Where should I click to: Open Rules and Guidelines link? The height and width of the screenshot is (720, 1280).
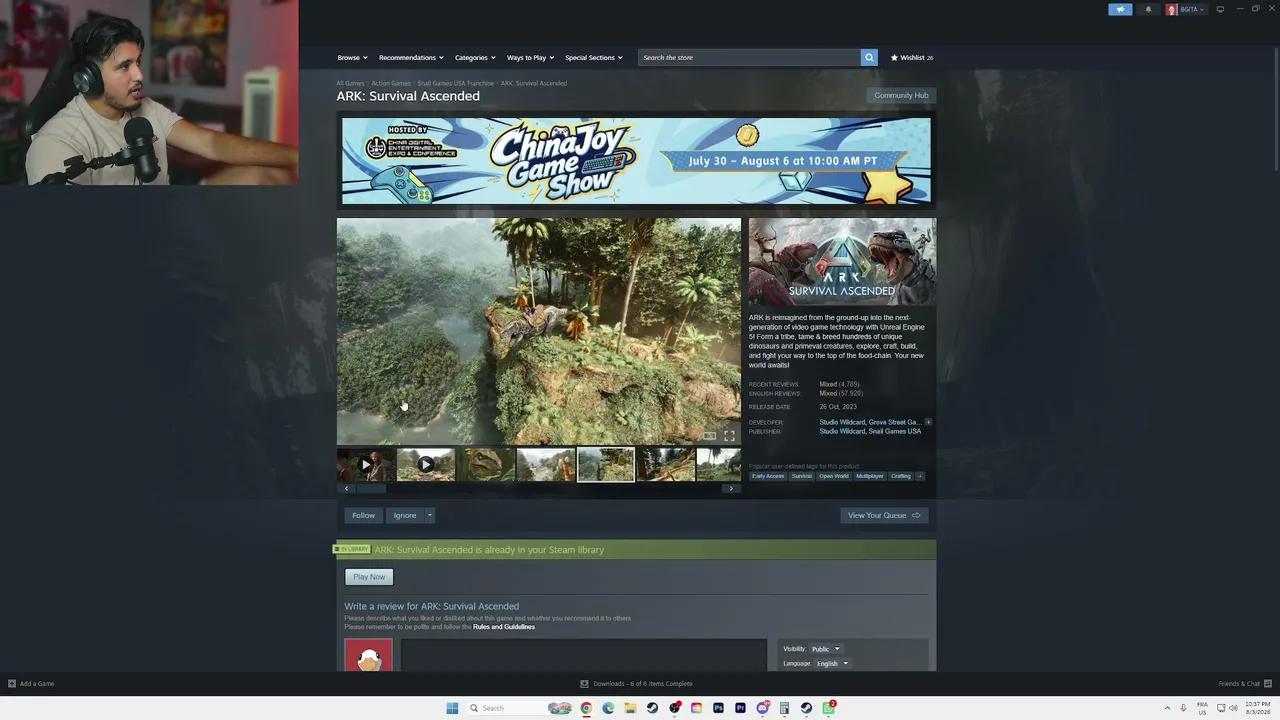[x=504, y=627]
